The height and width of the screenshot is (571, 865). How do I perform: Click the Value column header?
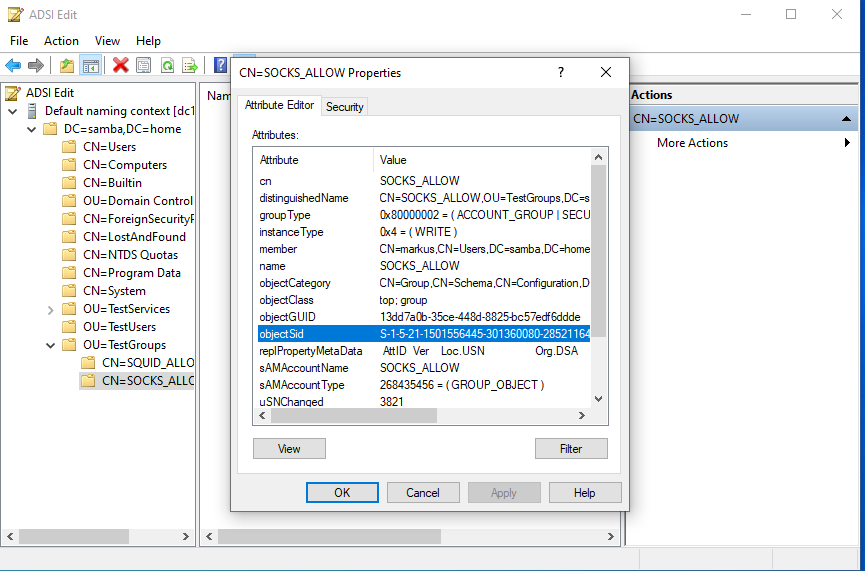tap(482, 160)
